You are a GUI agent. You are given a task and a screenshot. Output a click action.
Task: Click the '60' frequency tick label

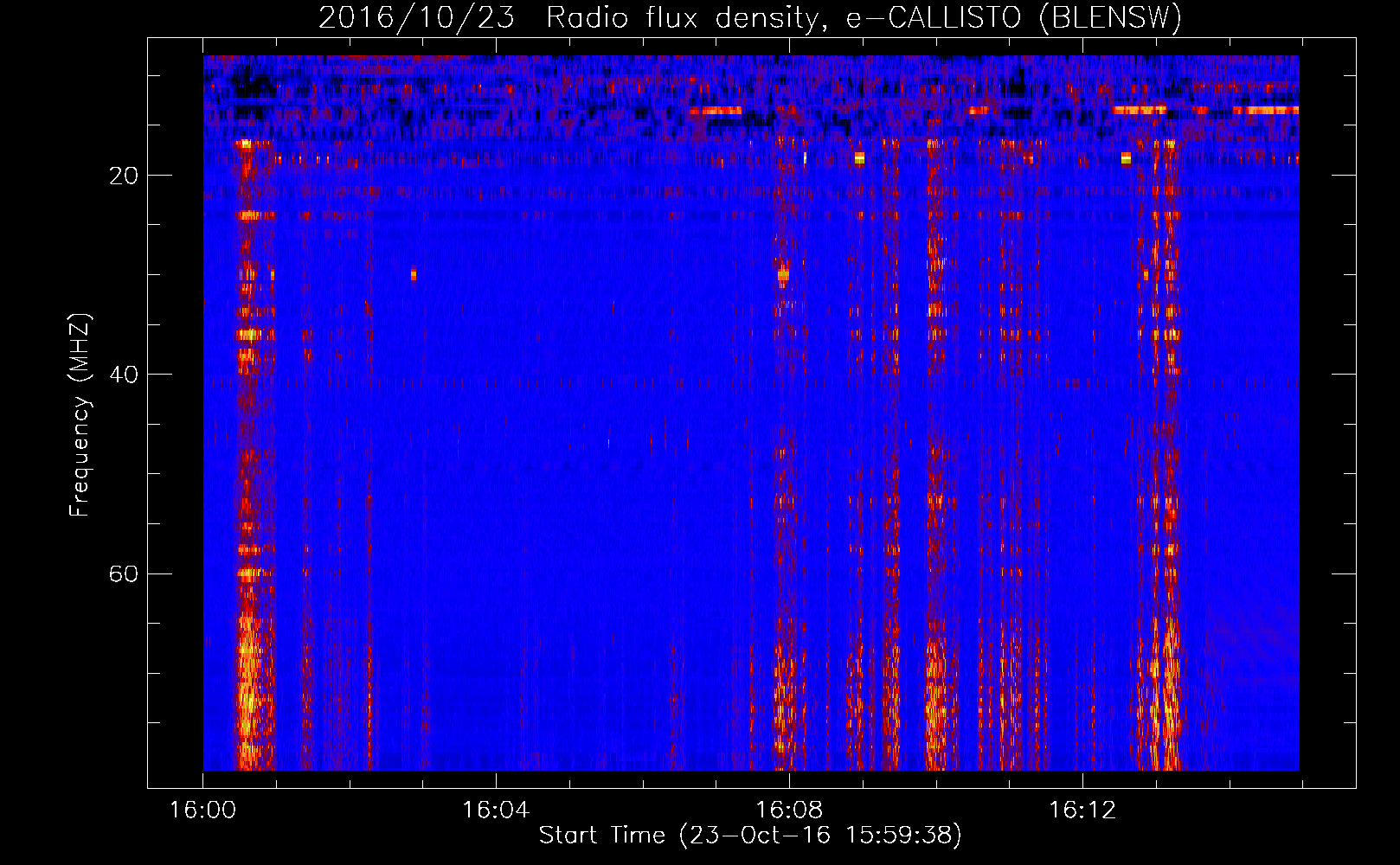[x=124, y=574]
